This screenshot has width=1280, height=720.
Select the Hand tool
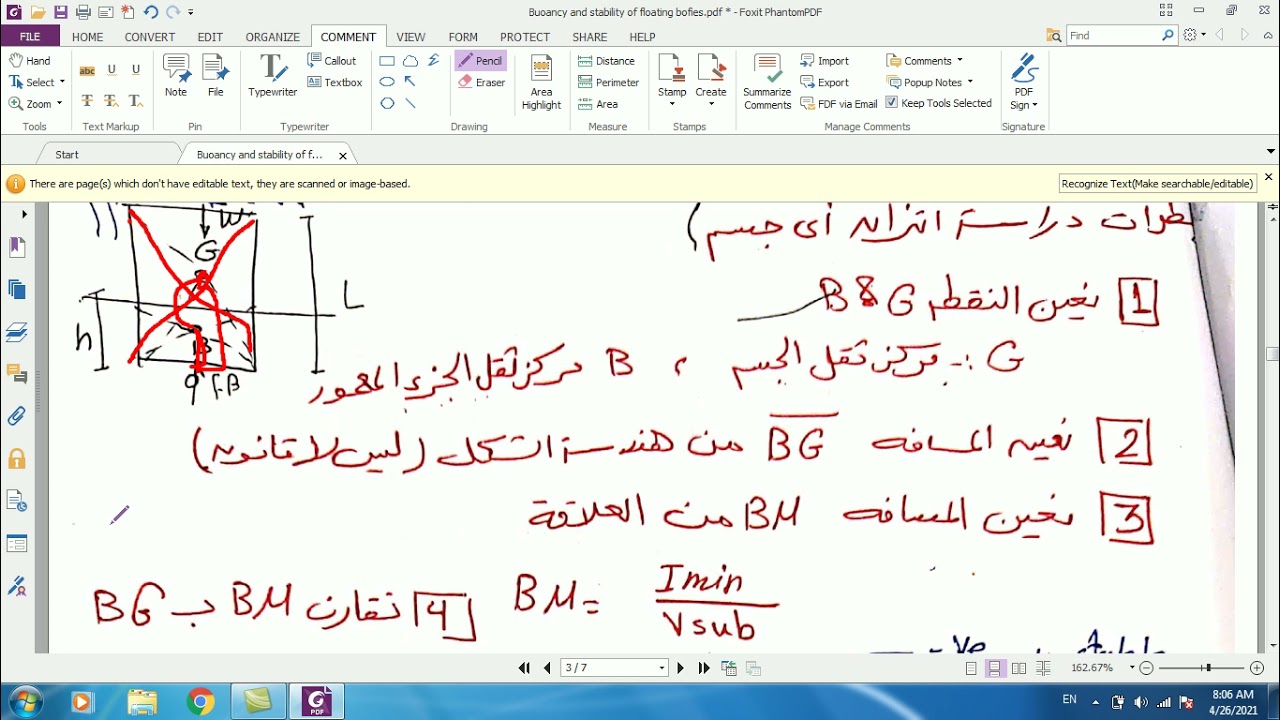pos(30,61)
